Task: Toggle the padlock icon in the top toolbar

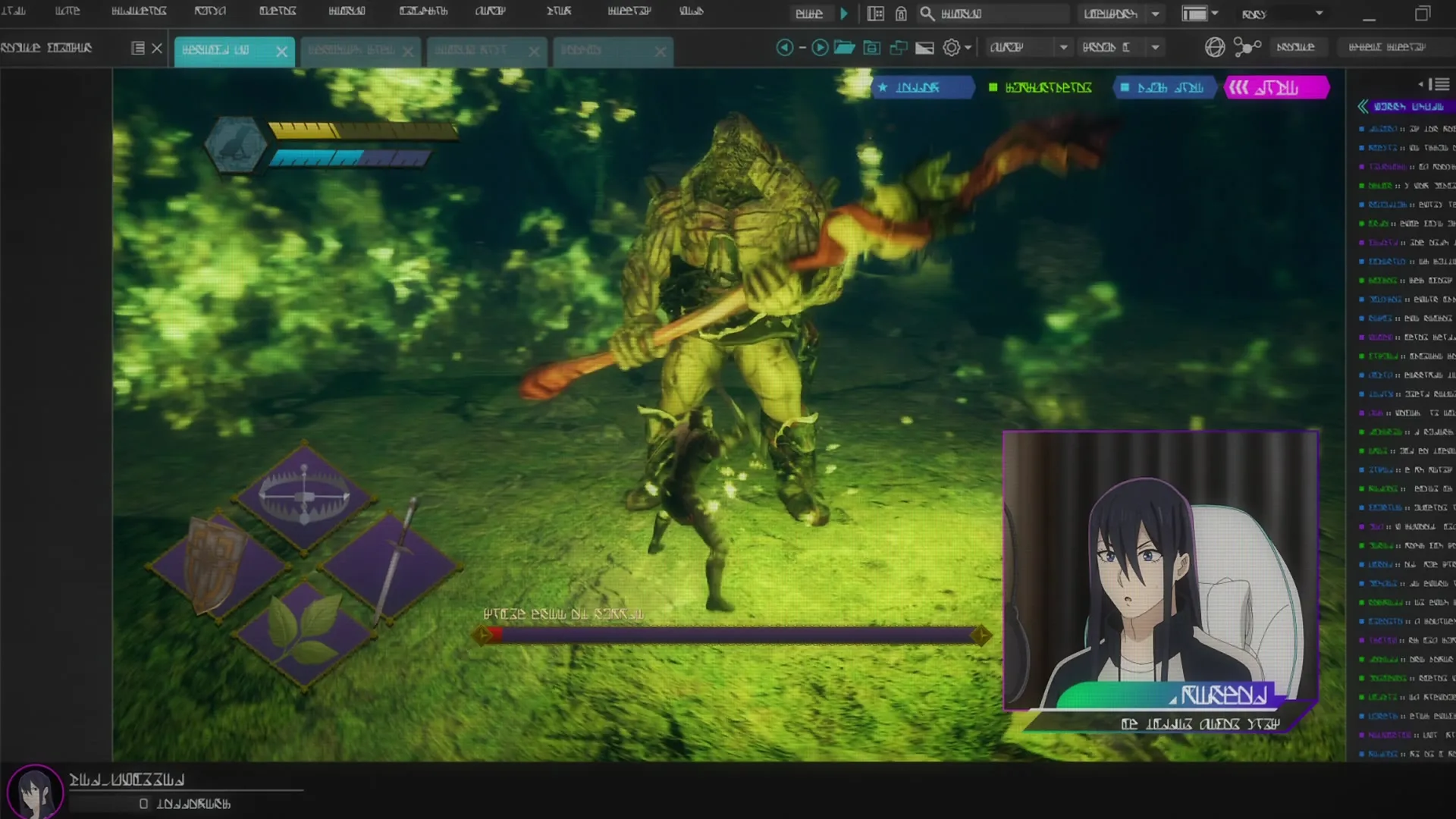Action: click(x=901, y=14)
